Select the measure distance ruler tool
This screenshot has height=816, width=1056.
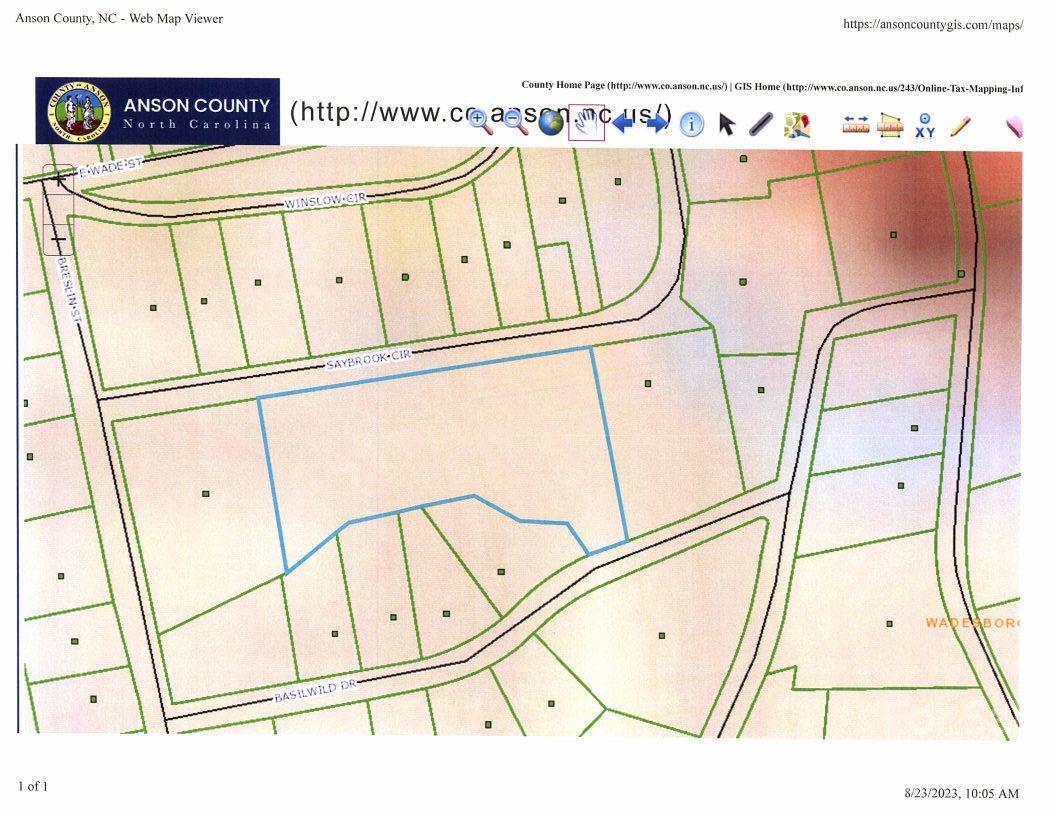[856, 125]
